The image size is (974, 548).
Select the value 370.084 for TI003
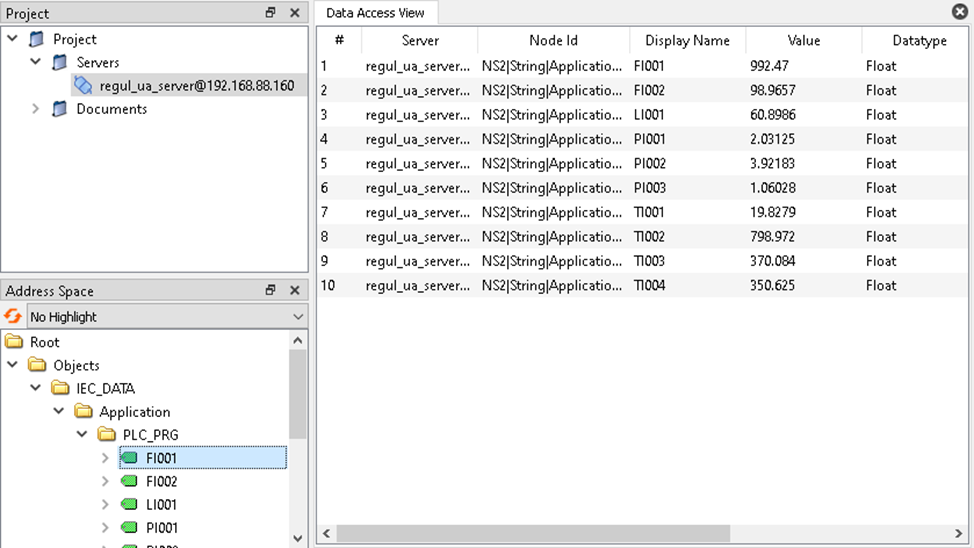pyautogui.click(x=772, y=261)
